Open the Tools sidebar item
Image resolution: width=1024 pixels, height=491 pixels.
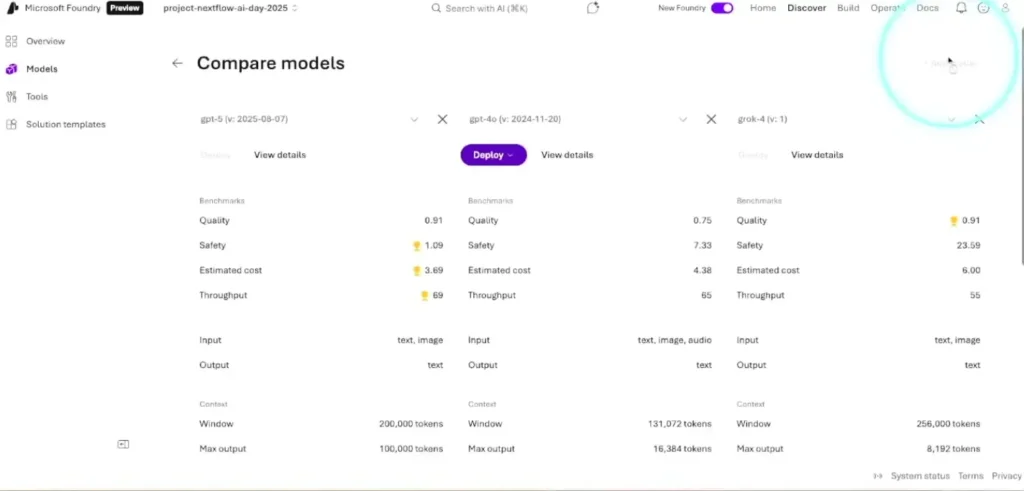(37, 97)
